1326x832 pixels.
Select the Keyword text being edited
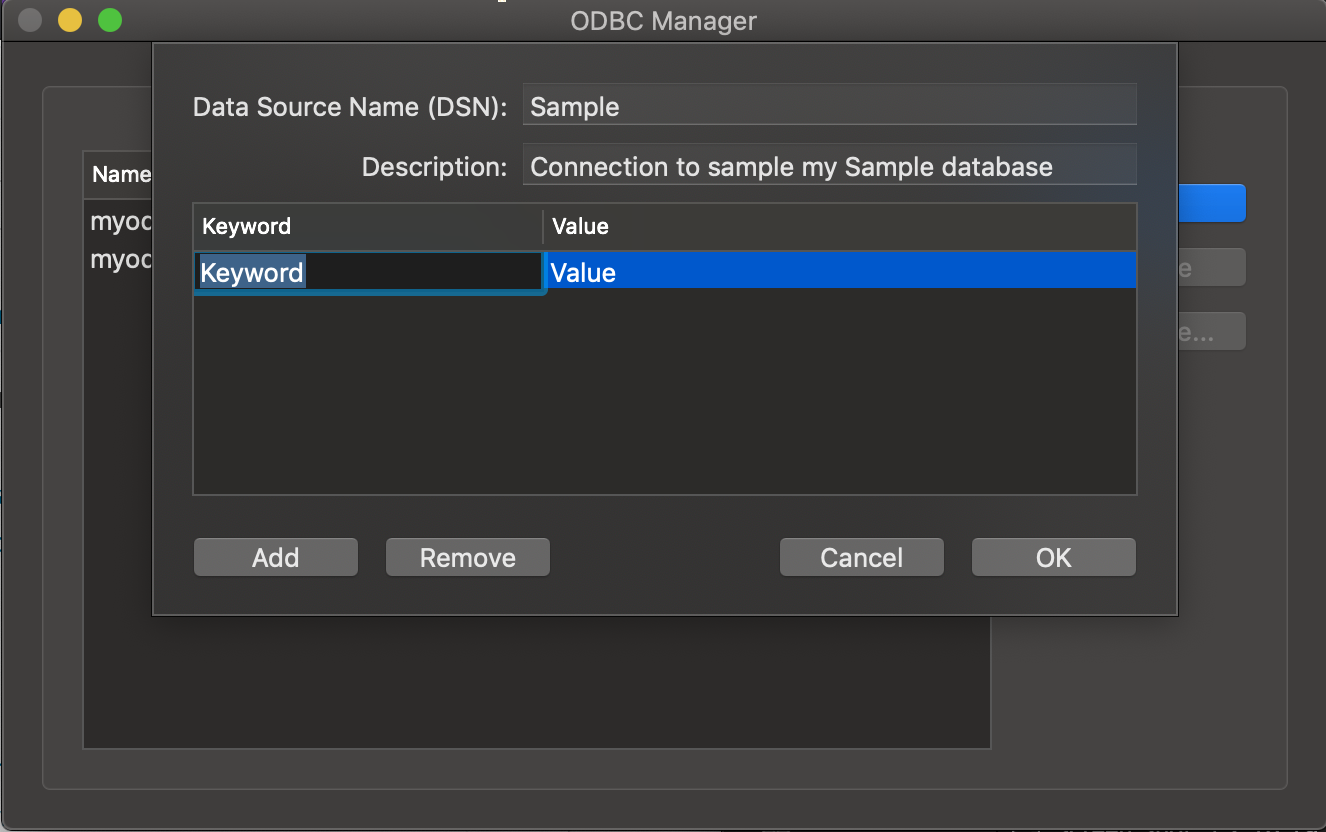(x=250, y=272)
